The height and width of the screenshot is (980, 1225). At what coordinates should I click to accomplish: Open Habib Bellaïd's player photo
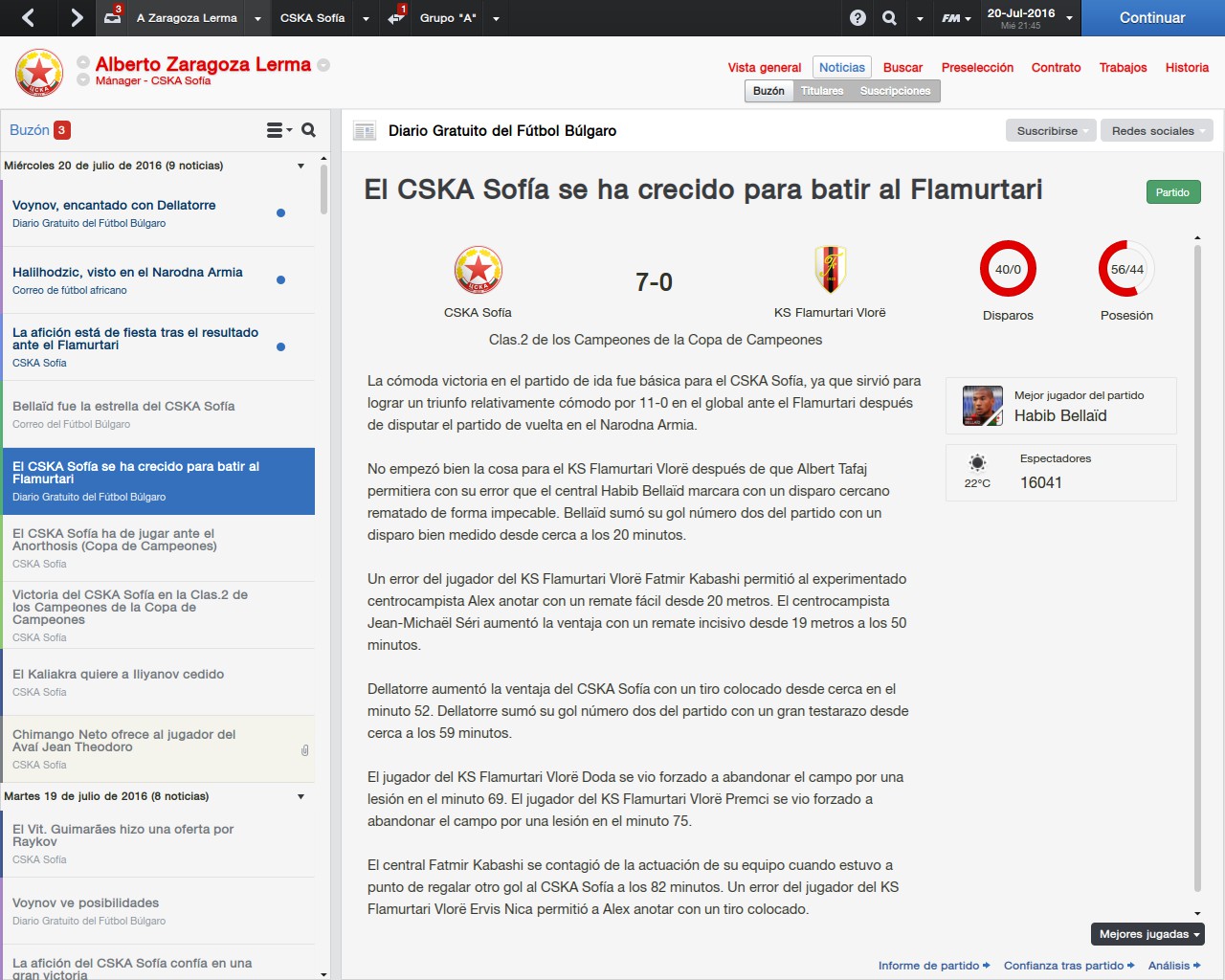pos(983,406)
